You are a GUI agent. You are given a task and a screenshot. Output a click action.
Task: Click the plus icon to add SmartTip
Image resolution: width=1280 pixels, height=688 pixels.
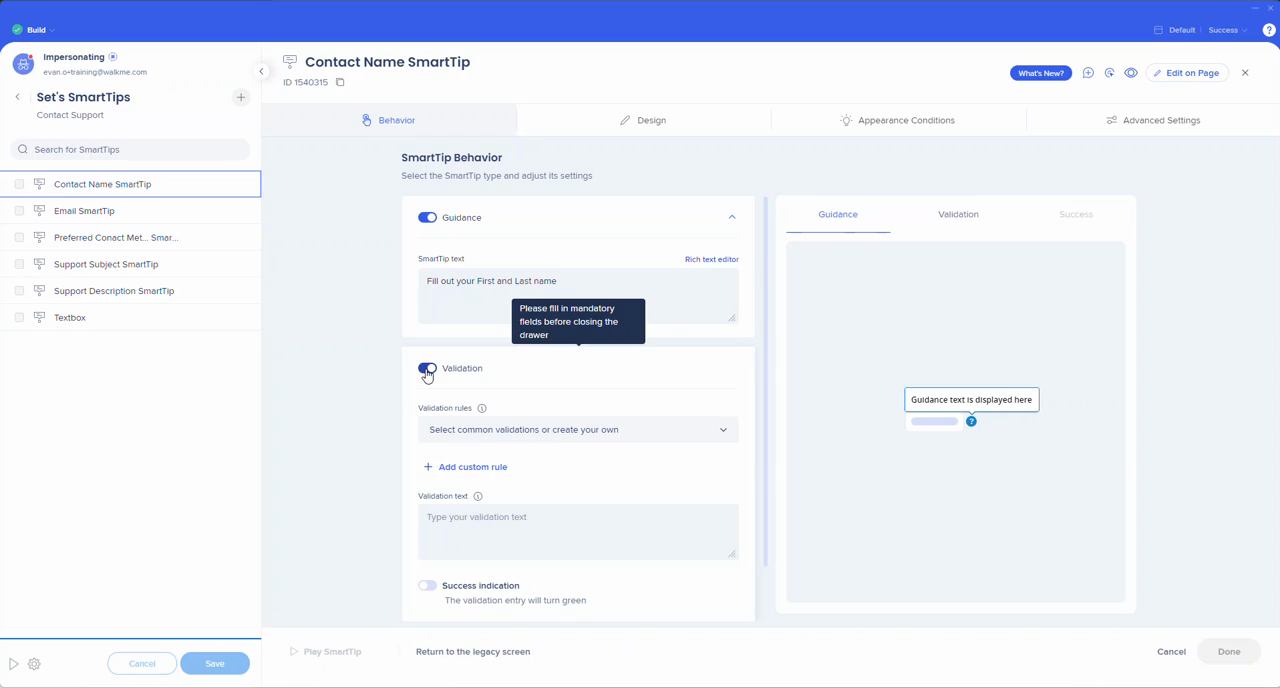point(241,97)
